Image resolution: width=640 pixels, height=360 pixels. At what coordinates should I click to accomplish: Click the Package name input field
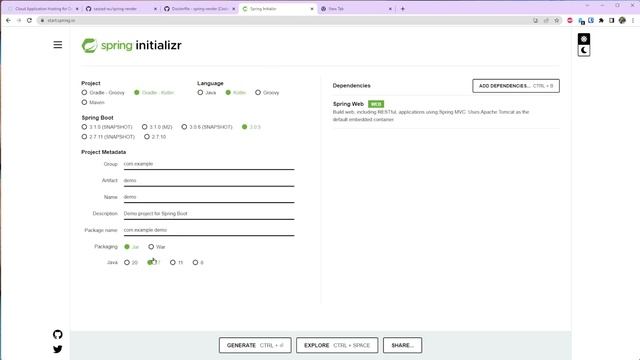(209, 230)
